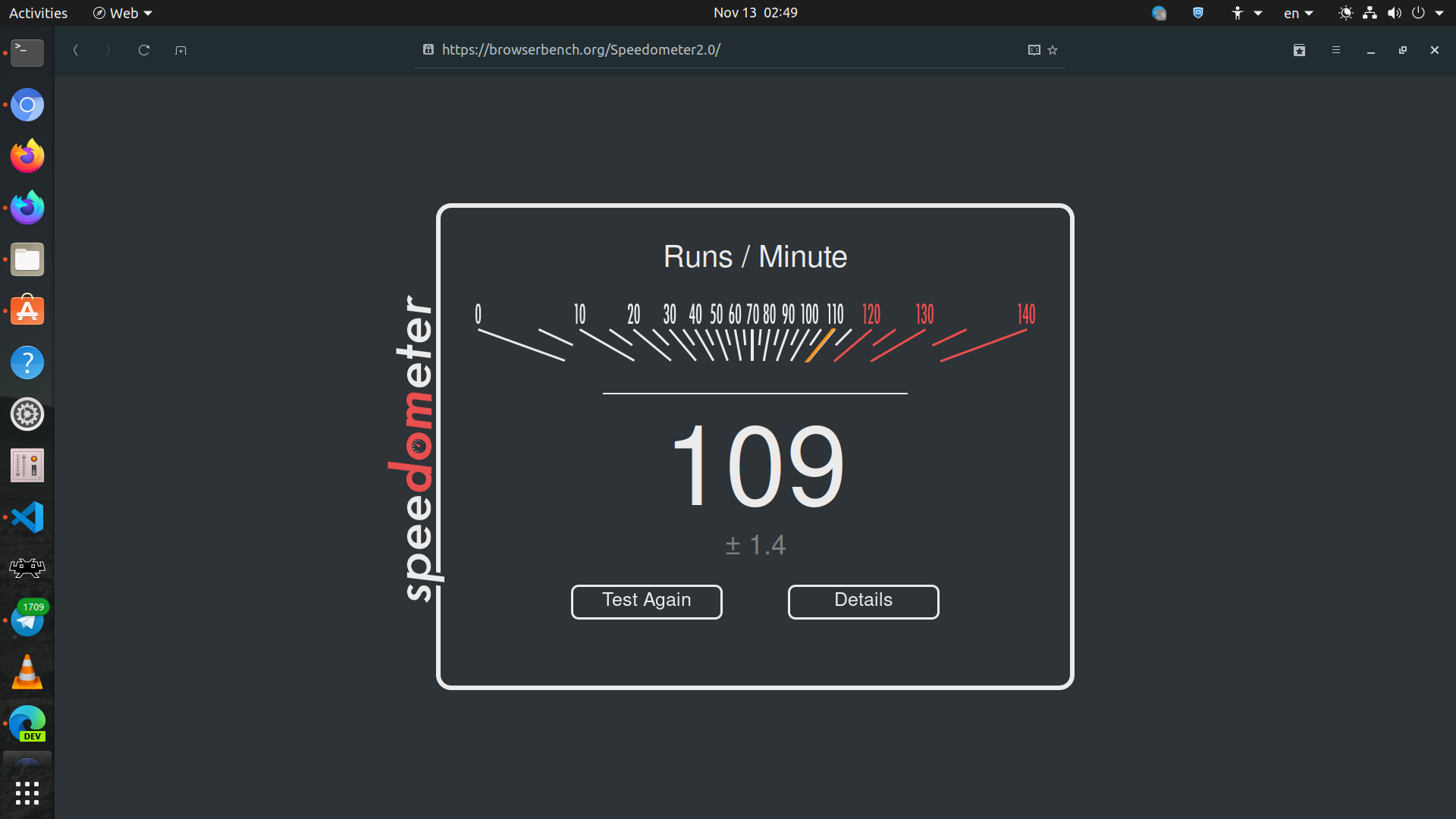This screenshot has height=819, width=1456.
Task: Reload the Speedometer page
Action: [144, 50]
